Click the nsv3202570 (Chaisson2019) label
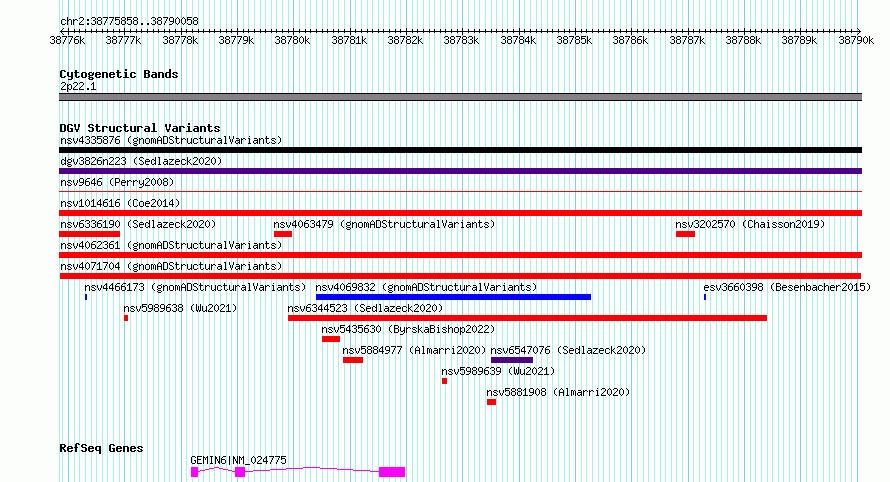Screen dimensions: 890x482 point(750,224)
